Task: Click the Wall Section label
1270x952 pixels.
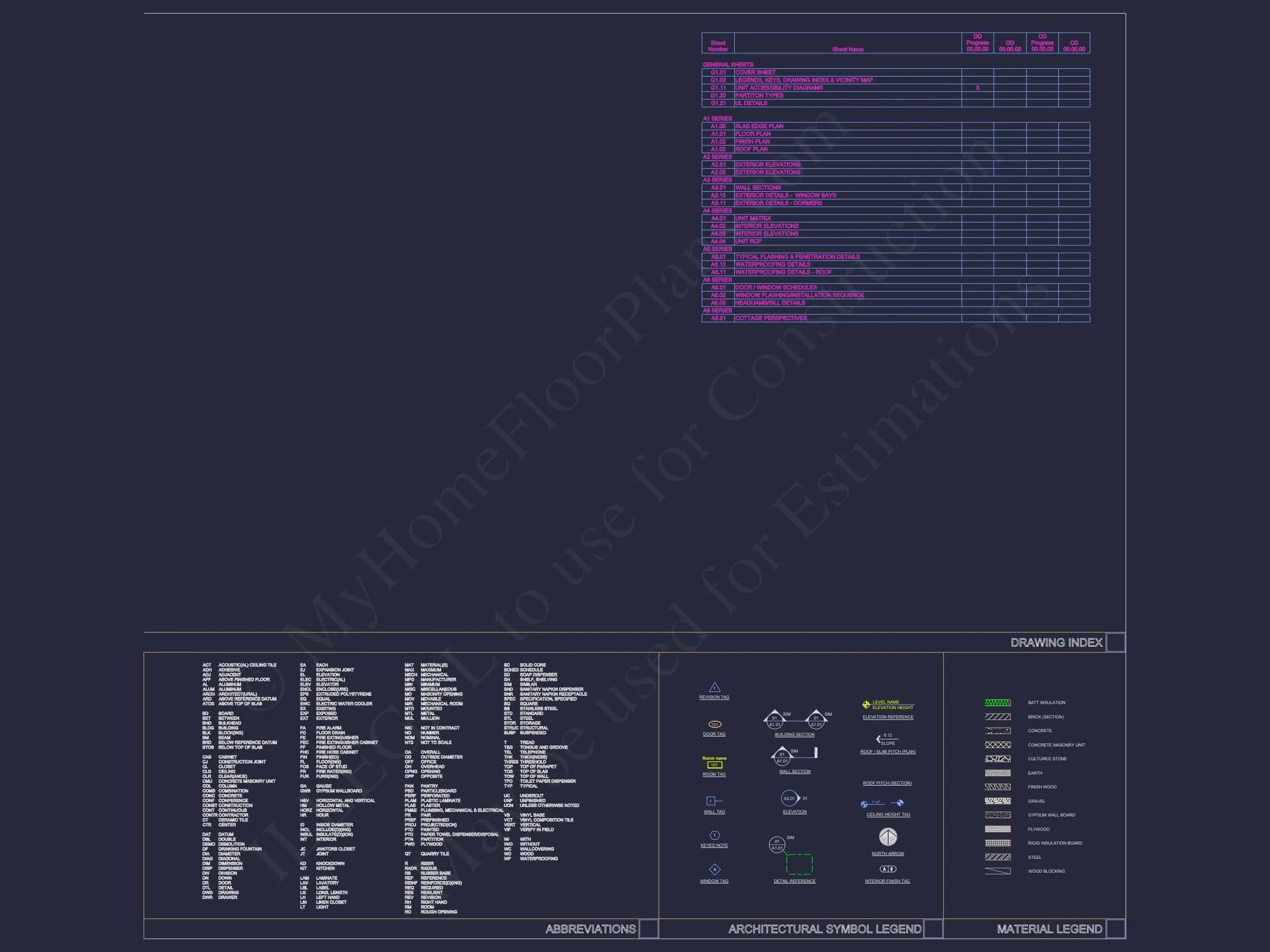Action: point(795,771)
